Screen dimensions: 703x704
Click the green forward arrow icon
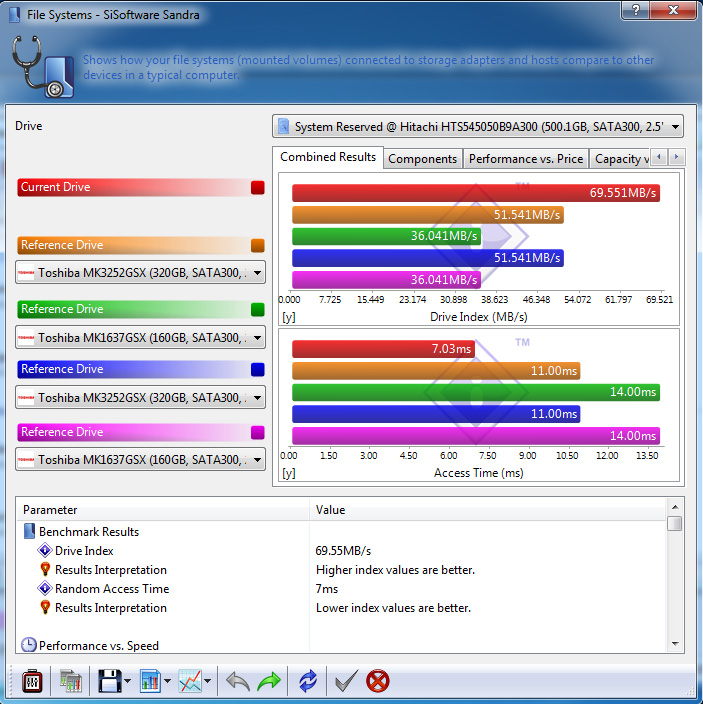269,682
